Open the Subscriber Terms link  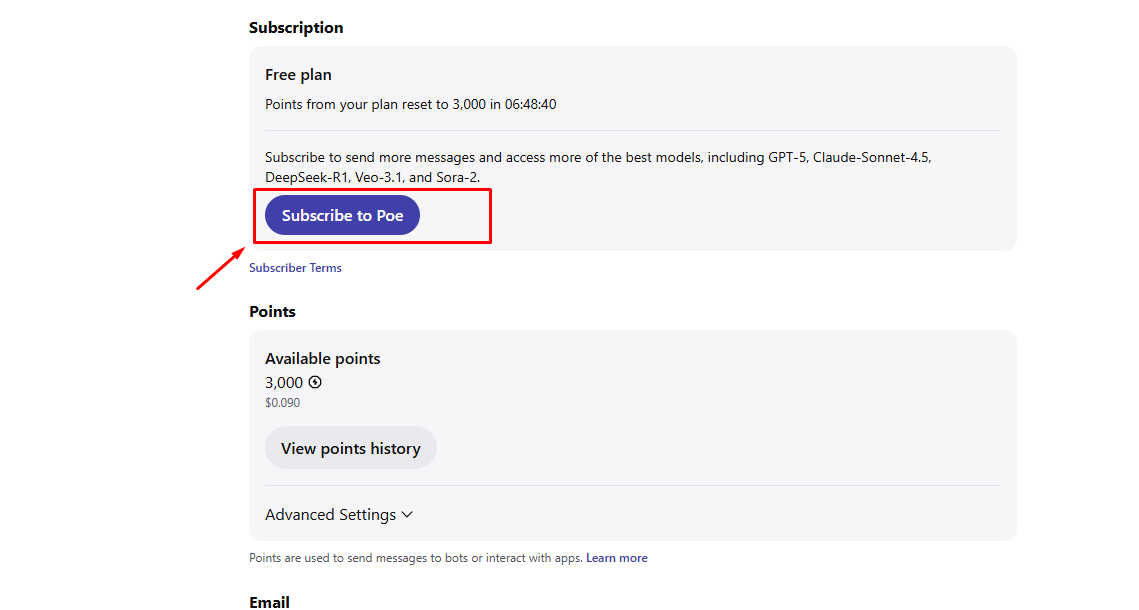(x=295, y=268)
